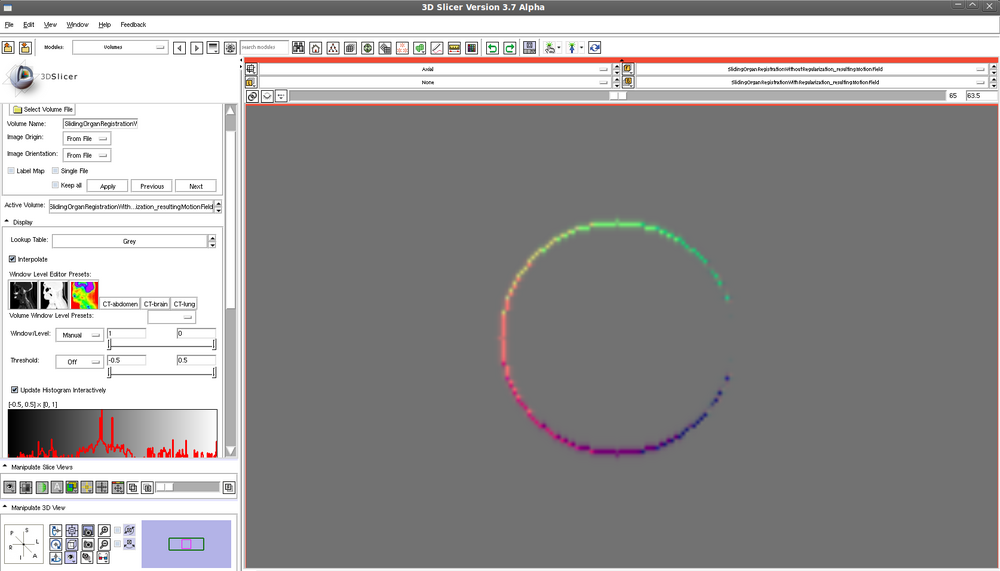Open the Data tree module icon
Viewport: 1000px width, 571px height.
tap(333, 48)
